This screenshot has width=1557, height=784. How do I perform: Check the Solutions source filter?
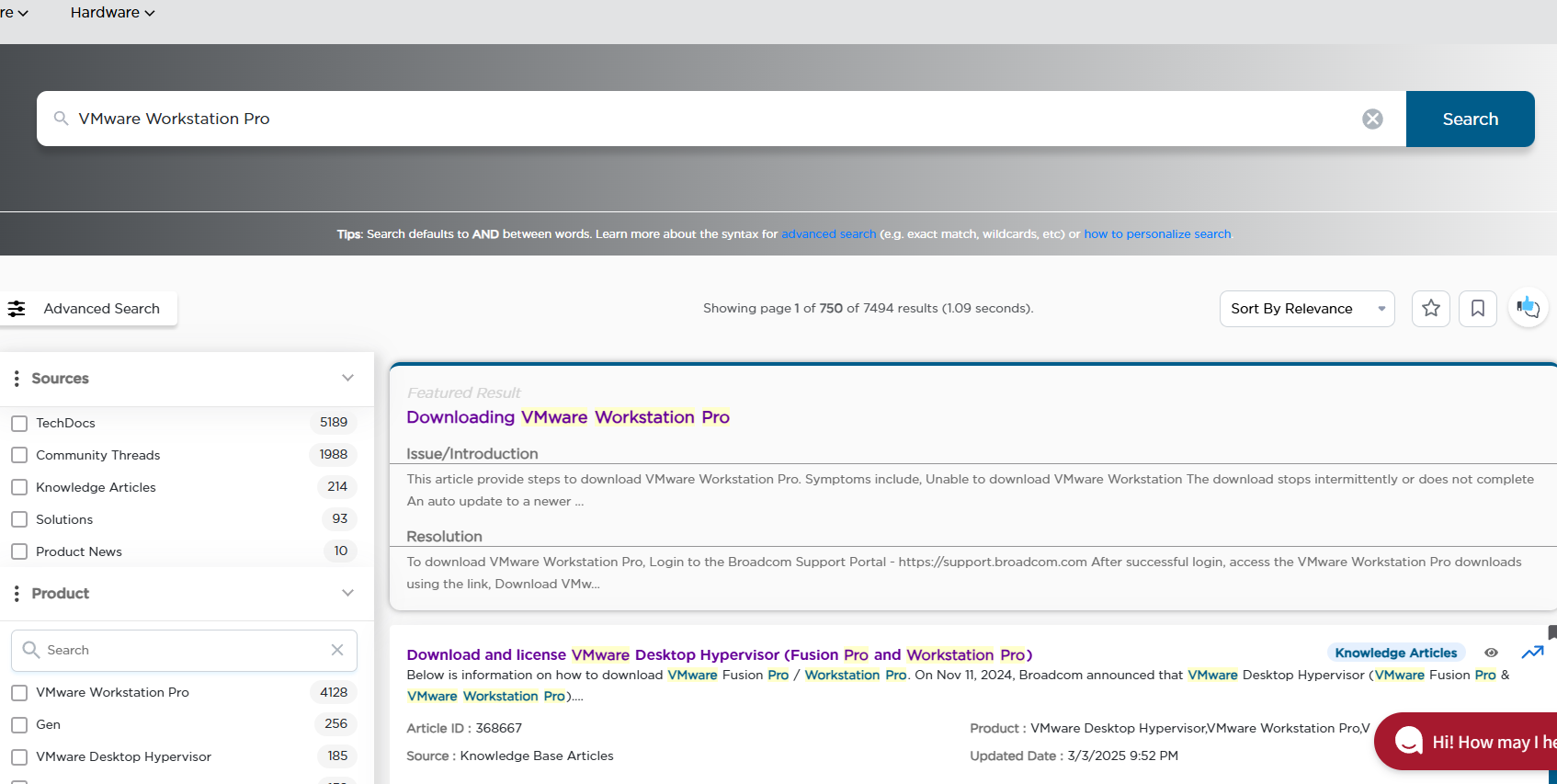[x=19, y=520]
